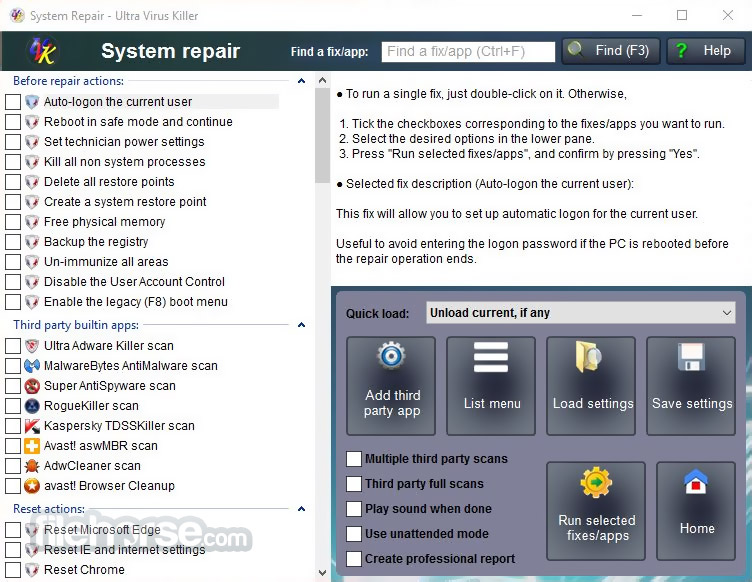Click the Avast! aswMBR scan icon
Image resolution: width=752 pixels, height=582 pixels.
click(x=32, y=446)
